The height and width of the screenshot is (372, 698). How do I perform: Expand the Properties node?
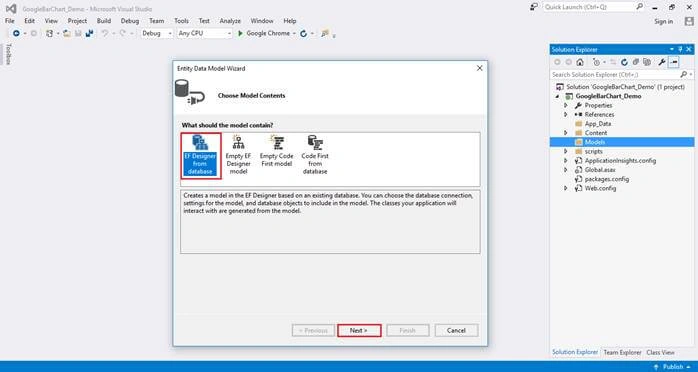[x=566, y=105]
